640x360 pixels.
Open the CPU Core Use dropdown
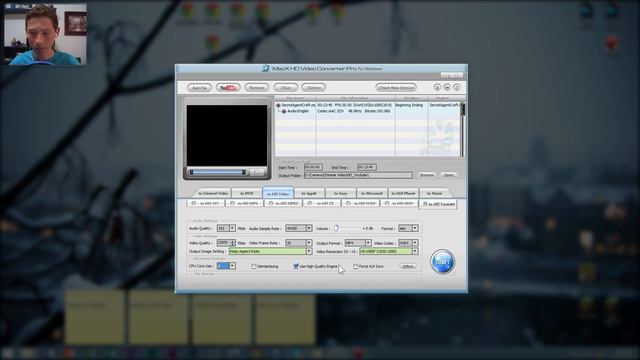(232, 266)
